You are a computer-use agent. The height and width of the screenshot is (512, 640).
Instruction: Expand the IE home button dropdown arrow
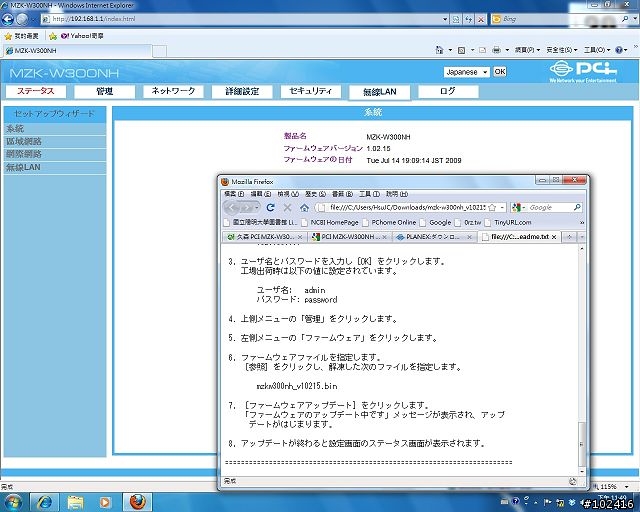[x=450, y=50]
